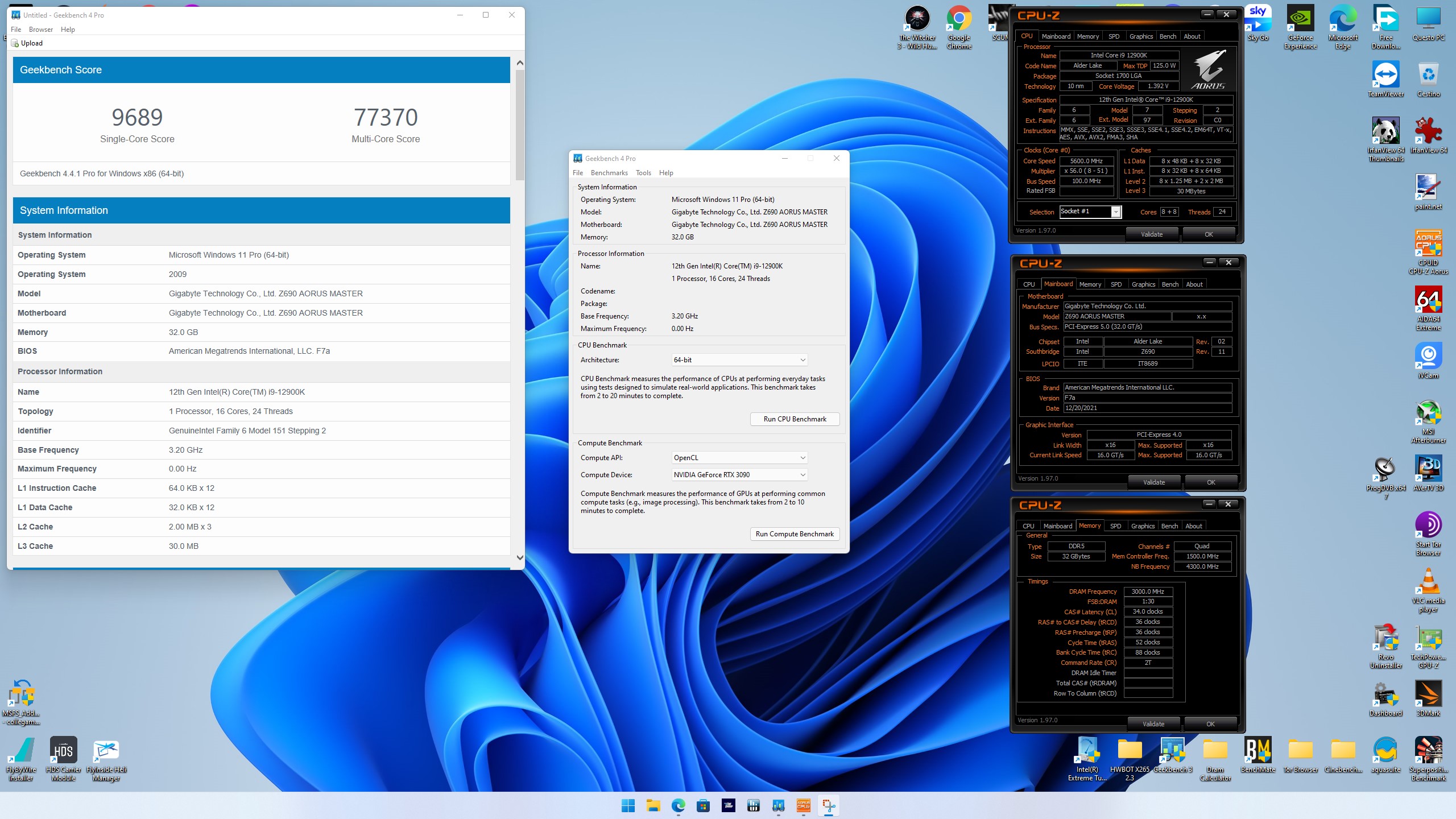Viewport: 1456px width, 819px height.
Task: Open TeamViewer desktop icon
Action: (x=1385, y=79)
